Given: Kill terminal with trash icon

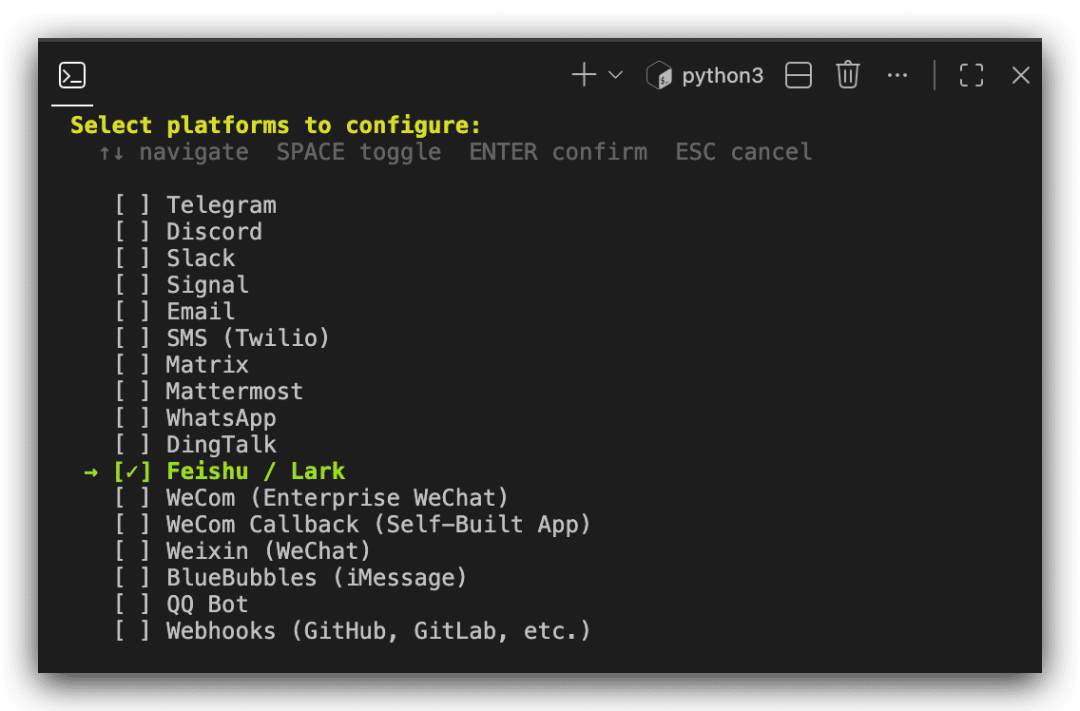Looking at the screenshot, I should (848, 75).
